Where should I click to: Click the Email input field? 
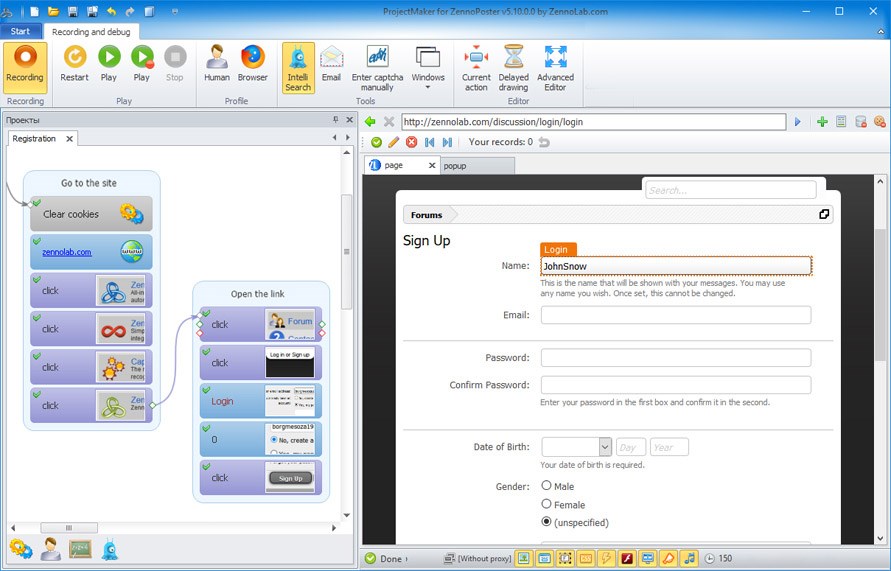(x=675, y=315)
